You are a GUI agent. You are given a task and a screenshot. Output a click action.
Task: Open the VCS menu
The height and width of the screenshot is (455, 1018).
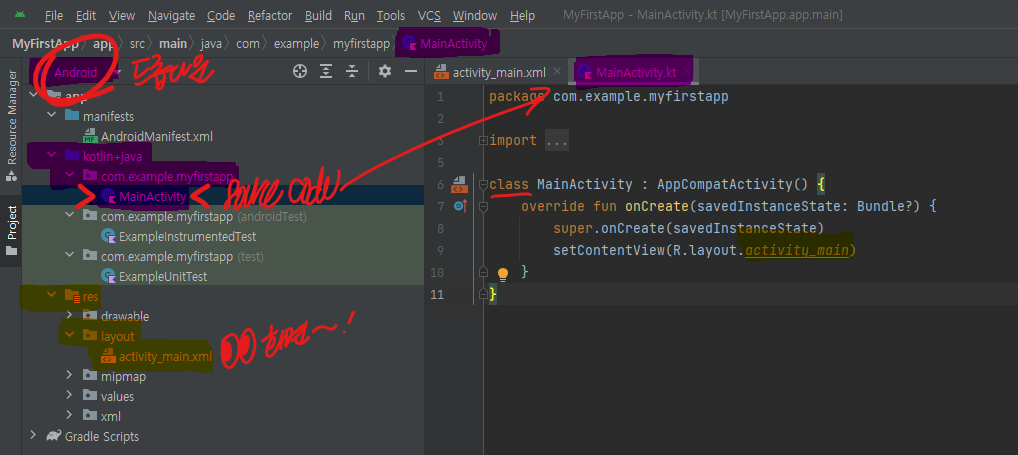[x=429, y=16]
